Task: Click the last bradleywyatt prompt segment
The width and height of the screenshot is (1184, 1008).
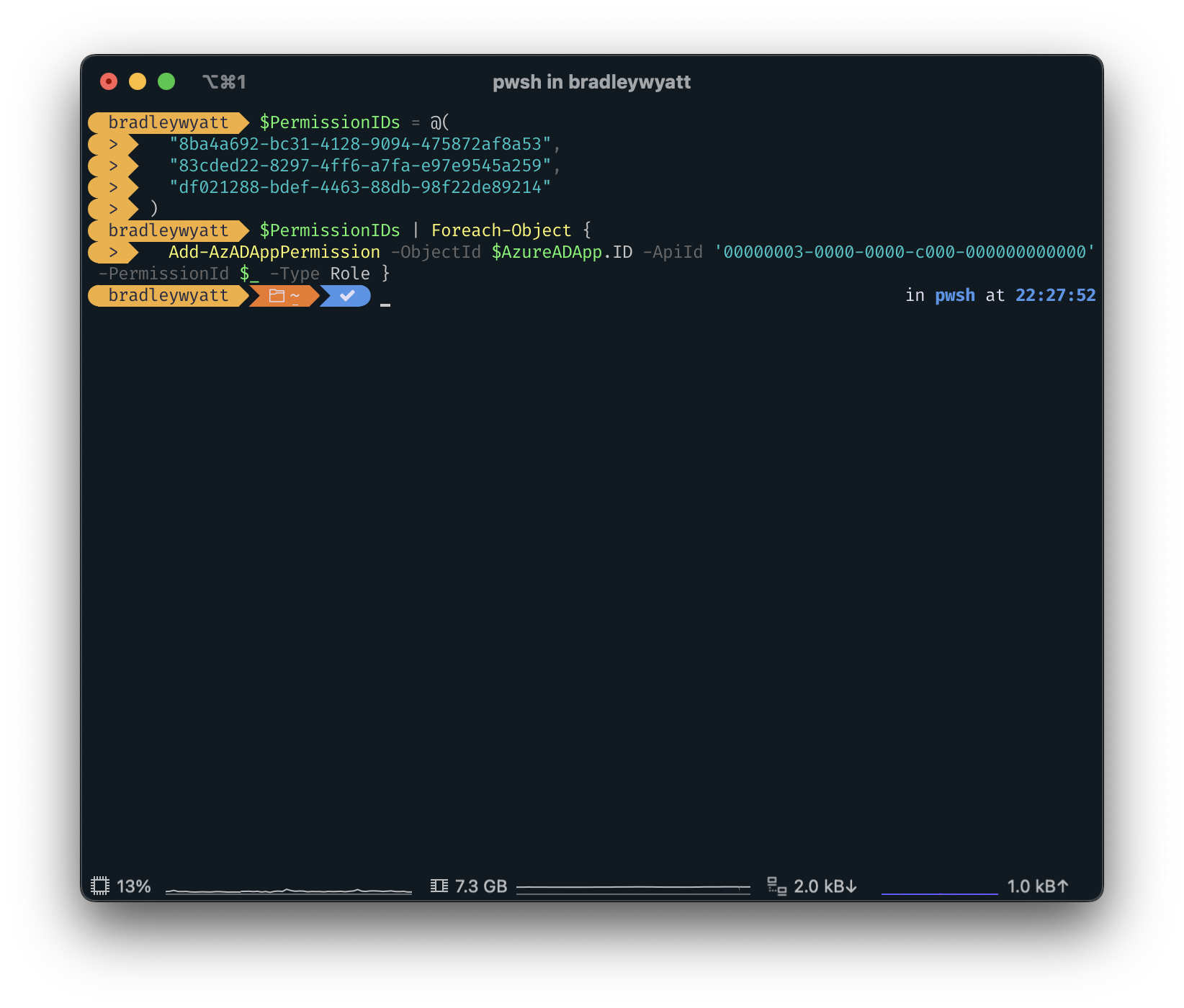Action: coord(168,295)
